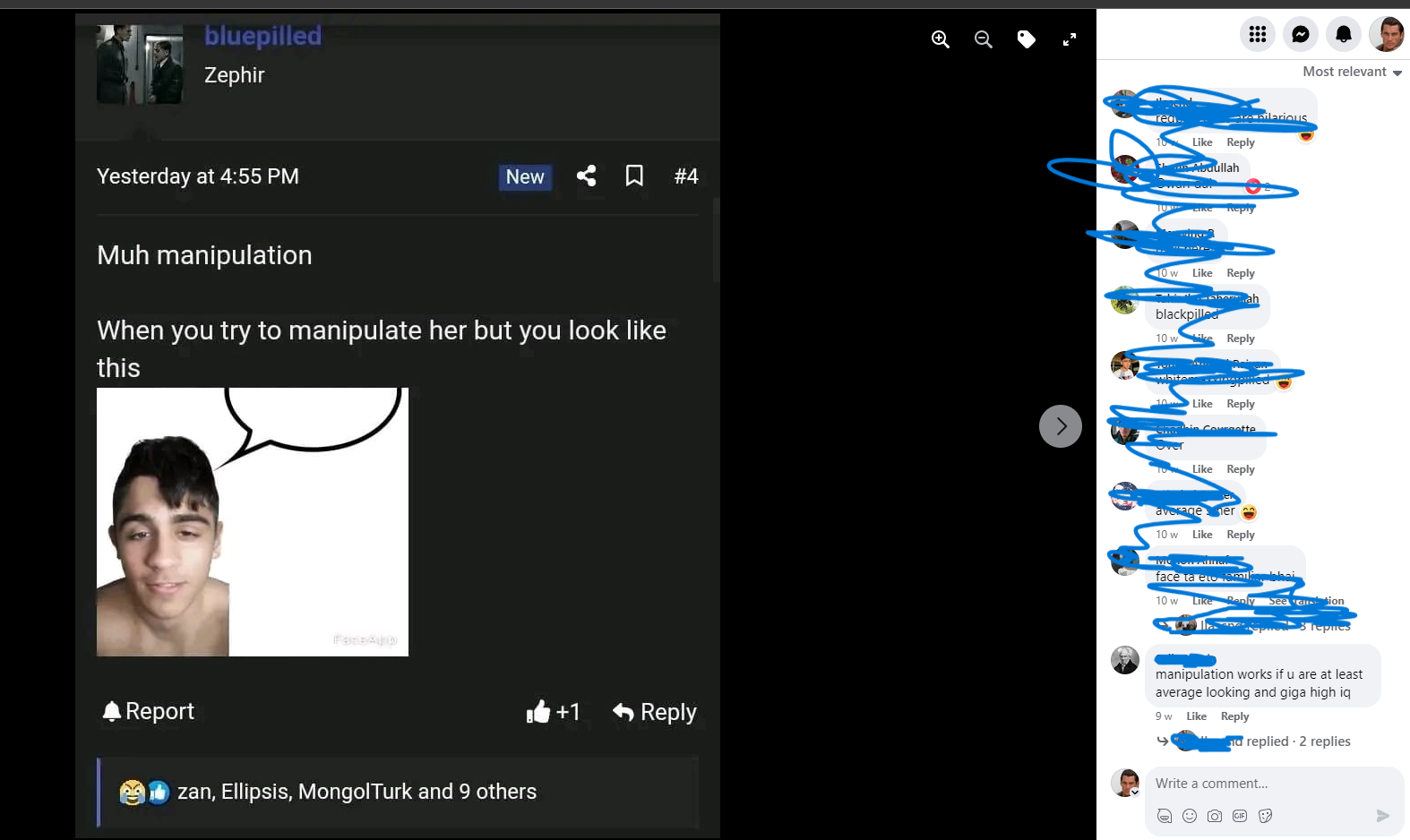
Task: Change the Most relevant comment sorting
Action: coord(1352,72)
